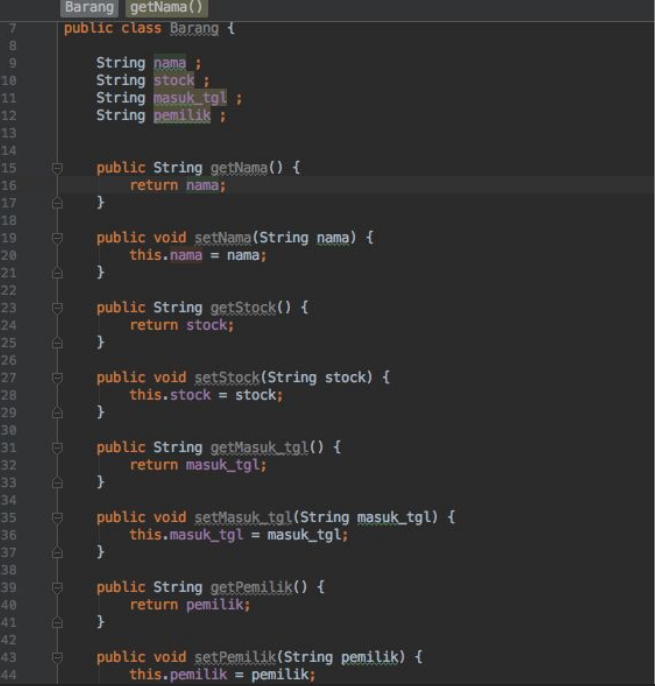Click the fold end marker at line 17
This screenshot has height=686, width=655.
pos(57,203)
